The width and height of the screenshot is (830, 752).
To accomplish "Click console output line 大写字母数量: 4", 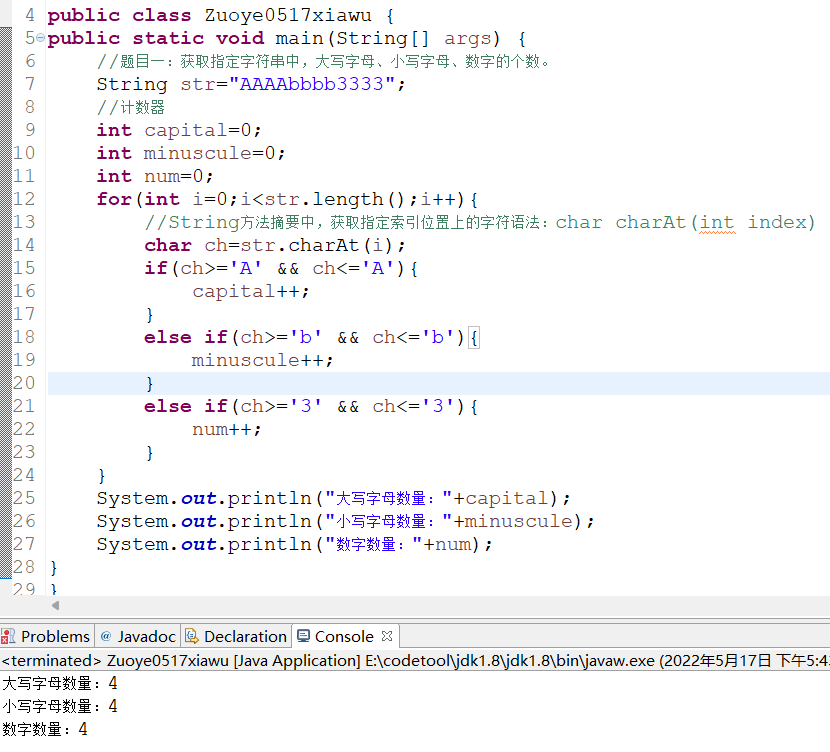I will [60, 683].
